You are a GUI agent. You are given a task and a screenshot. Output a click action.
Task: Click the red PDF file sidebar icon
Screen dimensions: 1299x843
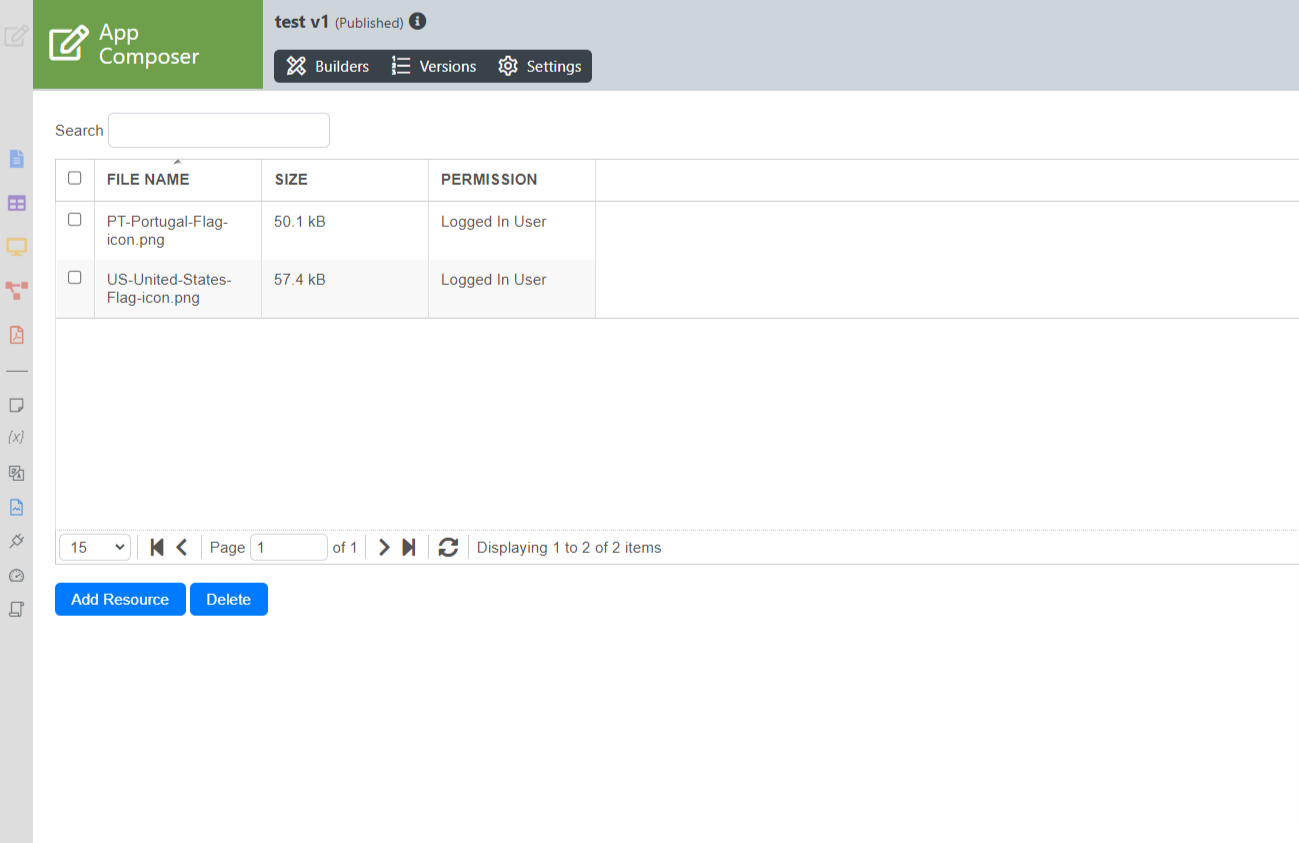[16, 335]
